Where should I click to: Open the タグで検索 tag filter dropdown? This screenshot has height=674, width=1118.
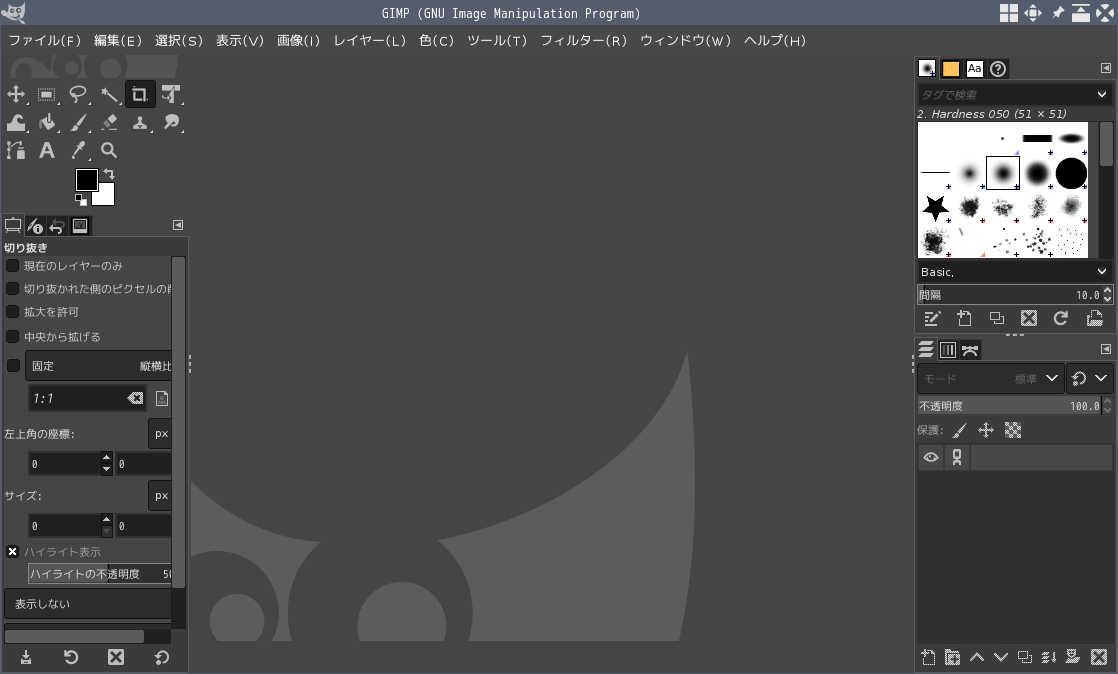(x=1102, y=94)
